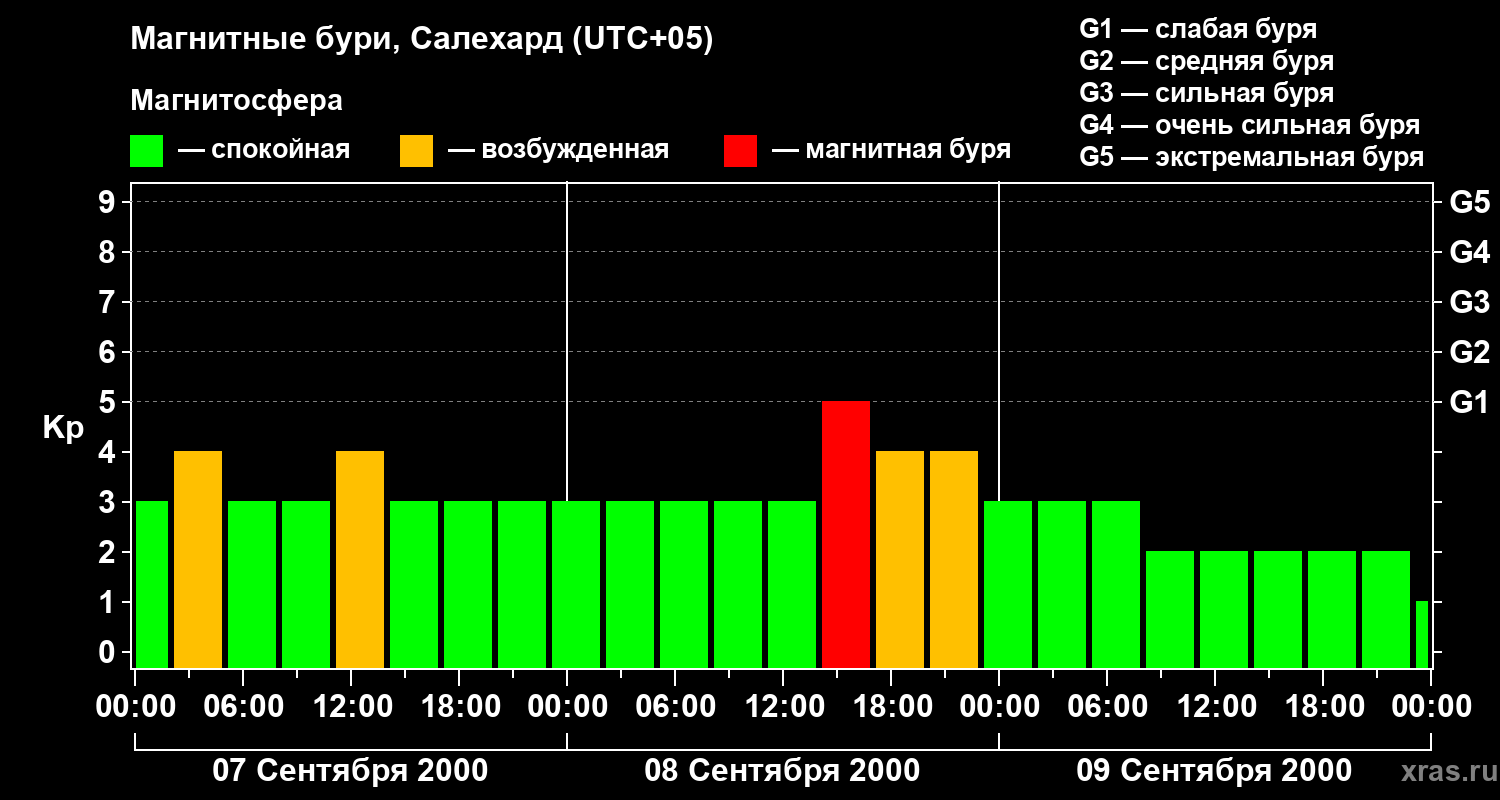Select the '08 Сентября 2000' date label
Screen dimensions: 1500x800
pyautogui.click(x=783, y=771)
